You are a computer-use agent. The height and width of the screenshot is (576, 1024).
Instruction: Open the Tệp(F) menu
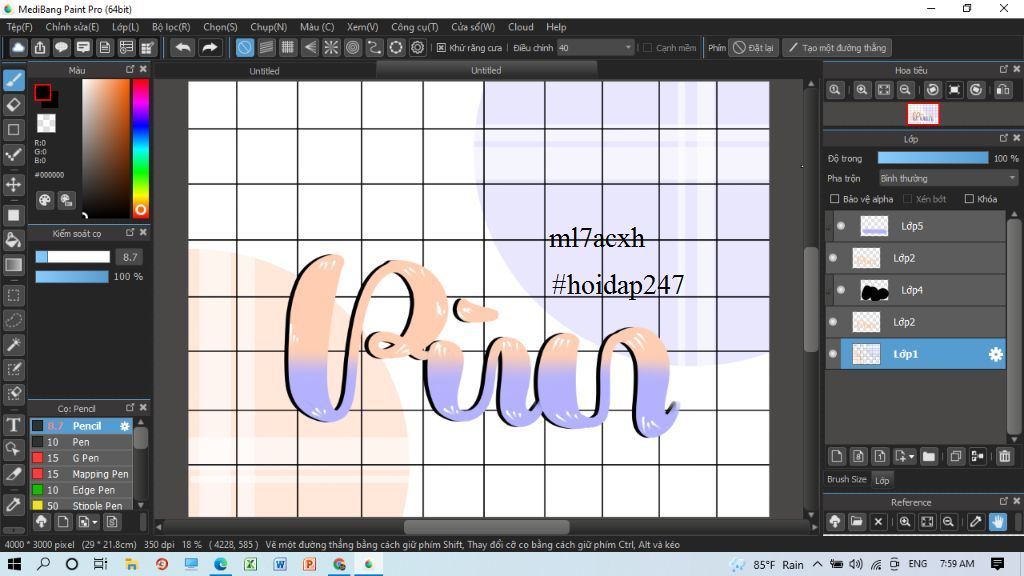coord(20,27)
